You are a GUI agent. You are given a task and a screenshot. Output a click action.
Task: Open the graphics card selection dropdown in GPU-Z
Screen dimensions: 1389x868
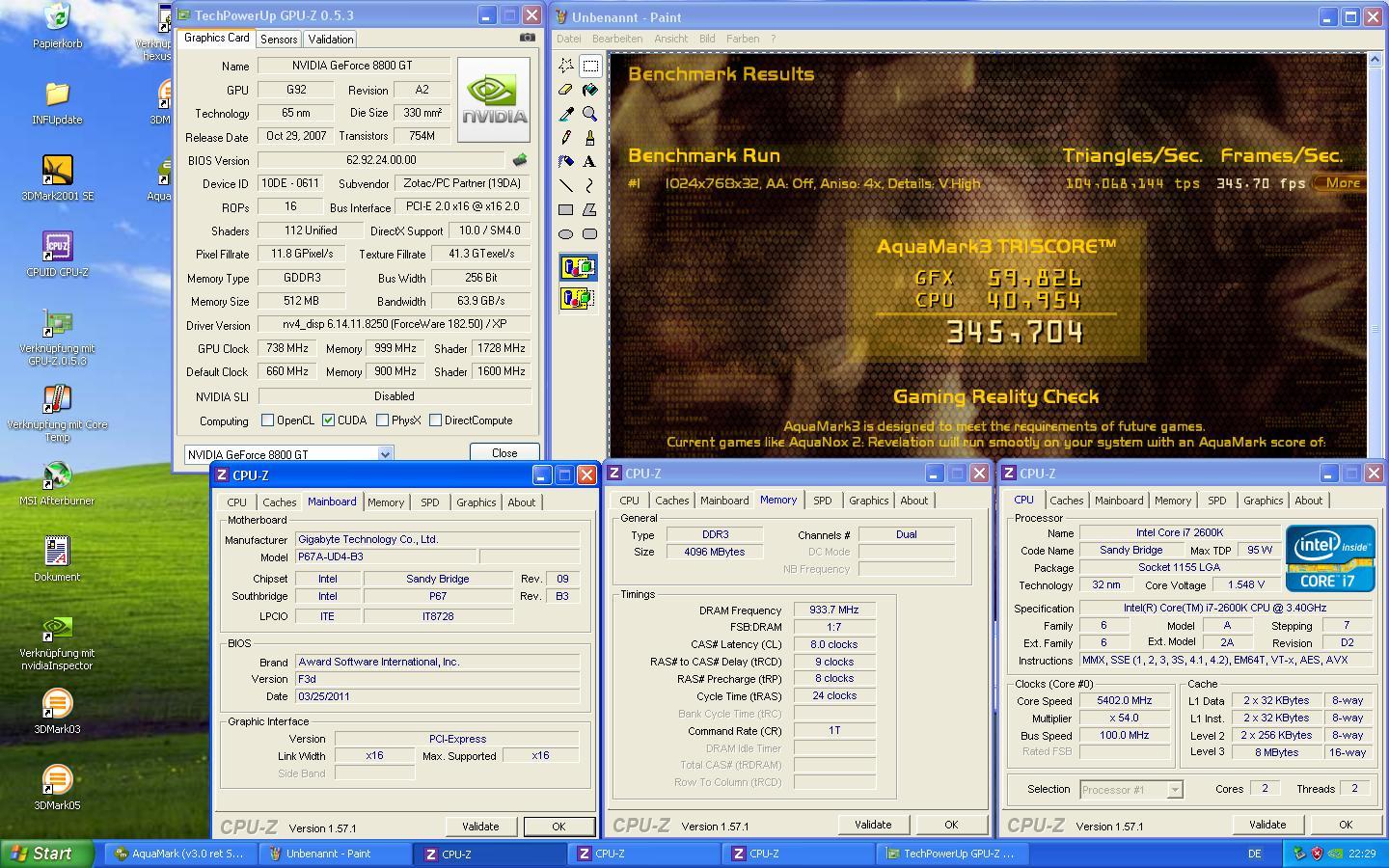385,454
